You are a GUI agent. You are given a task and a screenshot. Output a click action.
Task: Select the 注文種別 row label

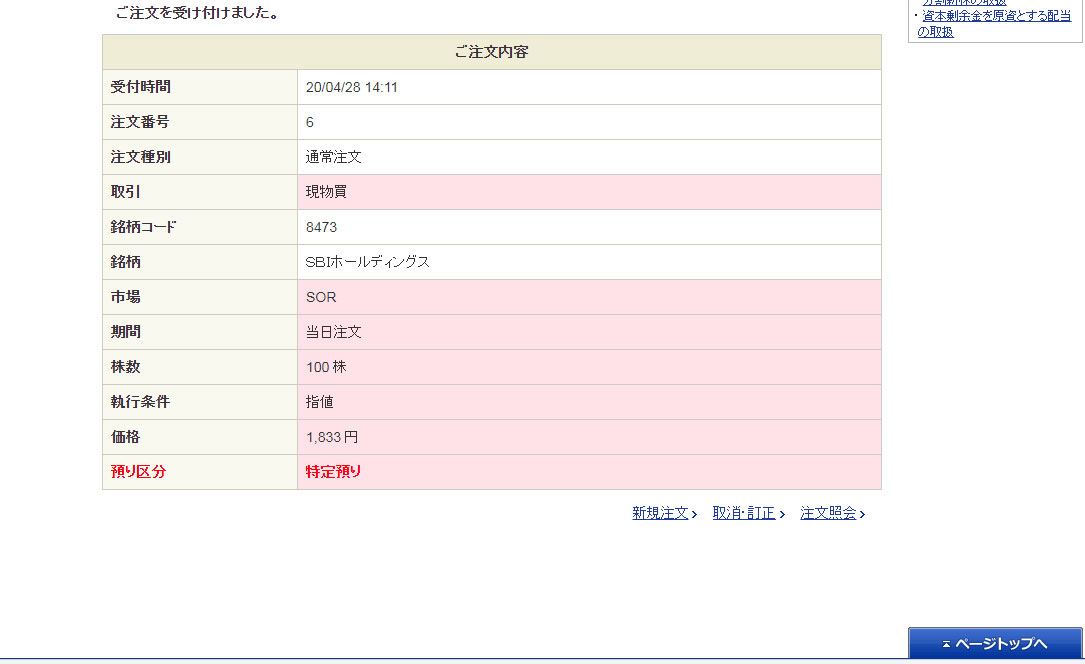coord(140,157)
